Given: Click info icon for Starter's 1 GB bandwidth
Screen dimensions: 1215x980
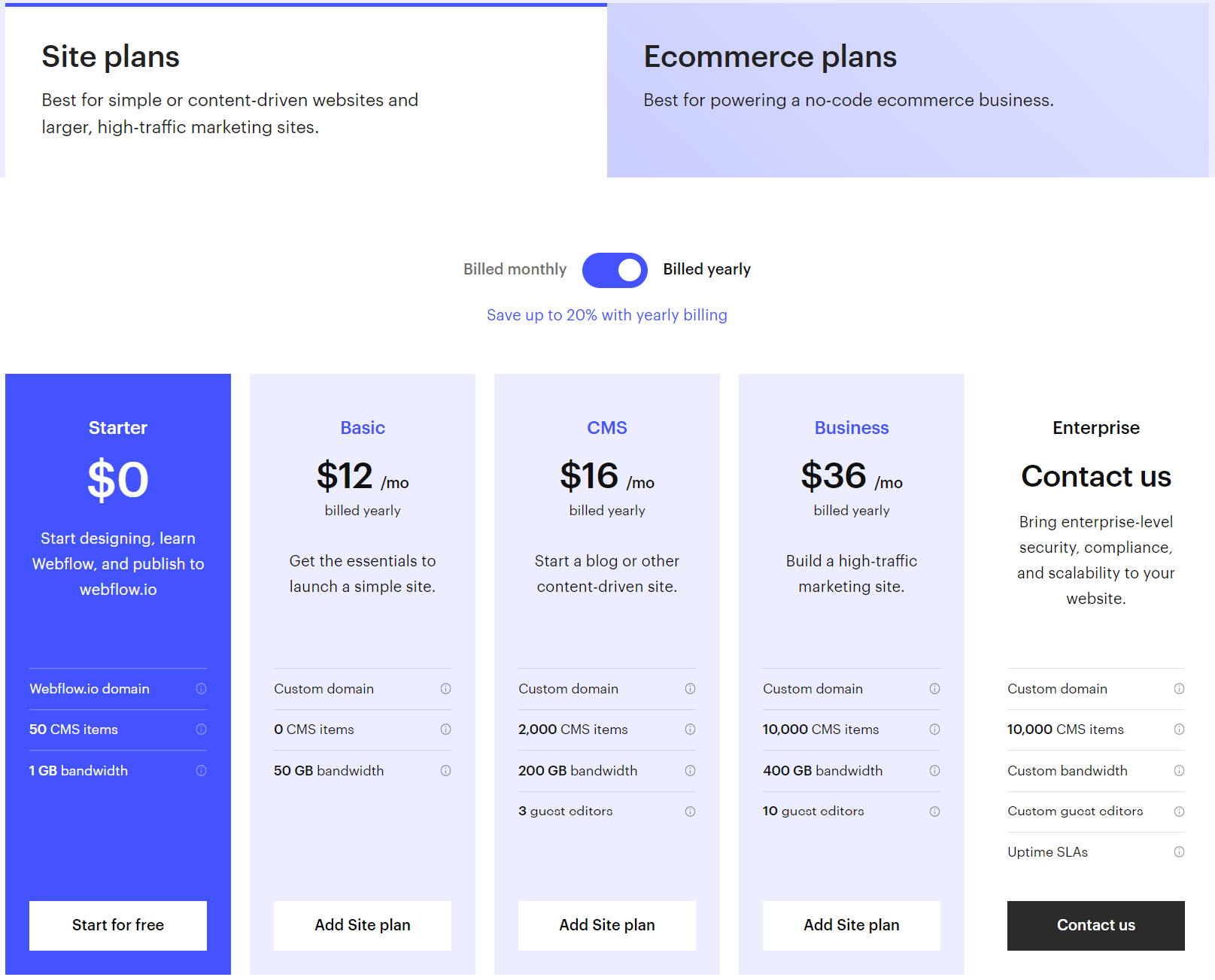Looking at the screenshot, I should tap(201, 770).
